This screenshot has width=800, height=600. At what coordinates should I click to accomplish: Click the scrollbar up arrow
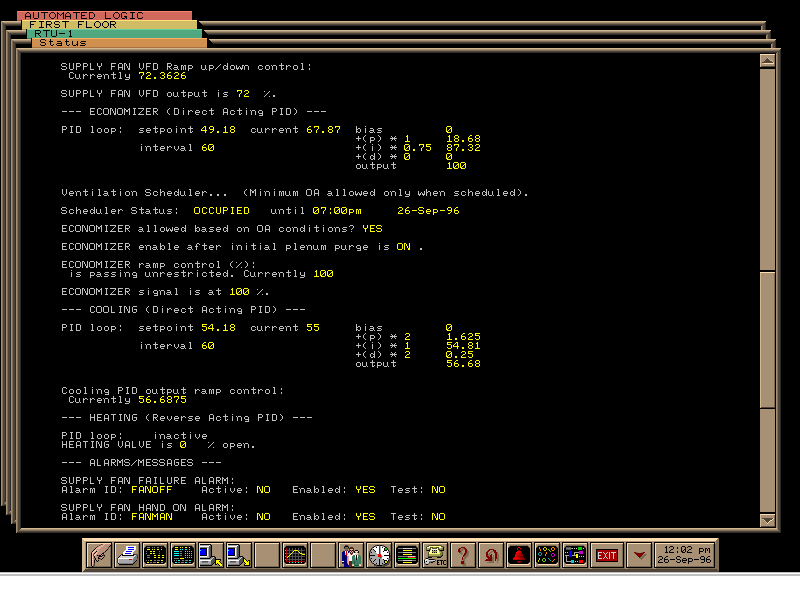coord(767,60)
